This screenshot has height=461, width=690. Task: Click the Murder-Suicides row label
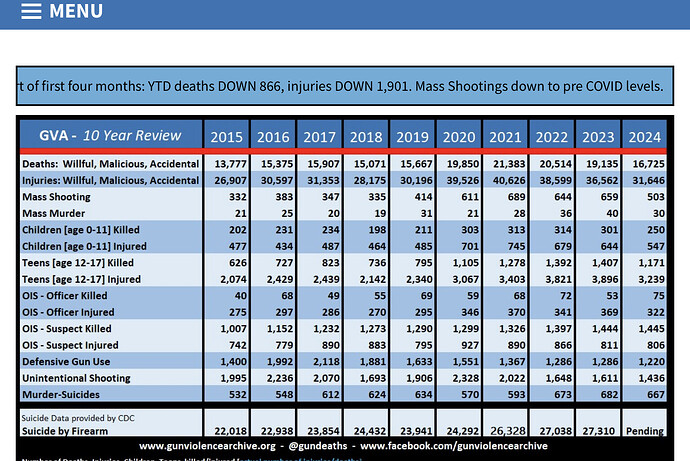pos(61,395)
